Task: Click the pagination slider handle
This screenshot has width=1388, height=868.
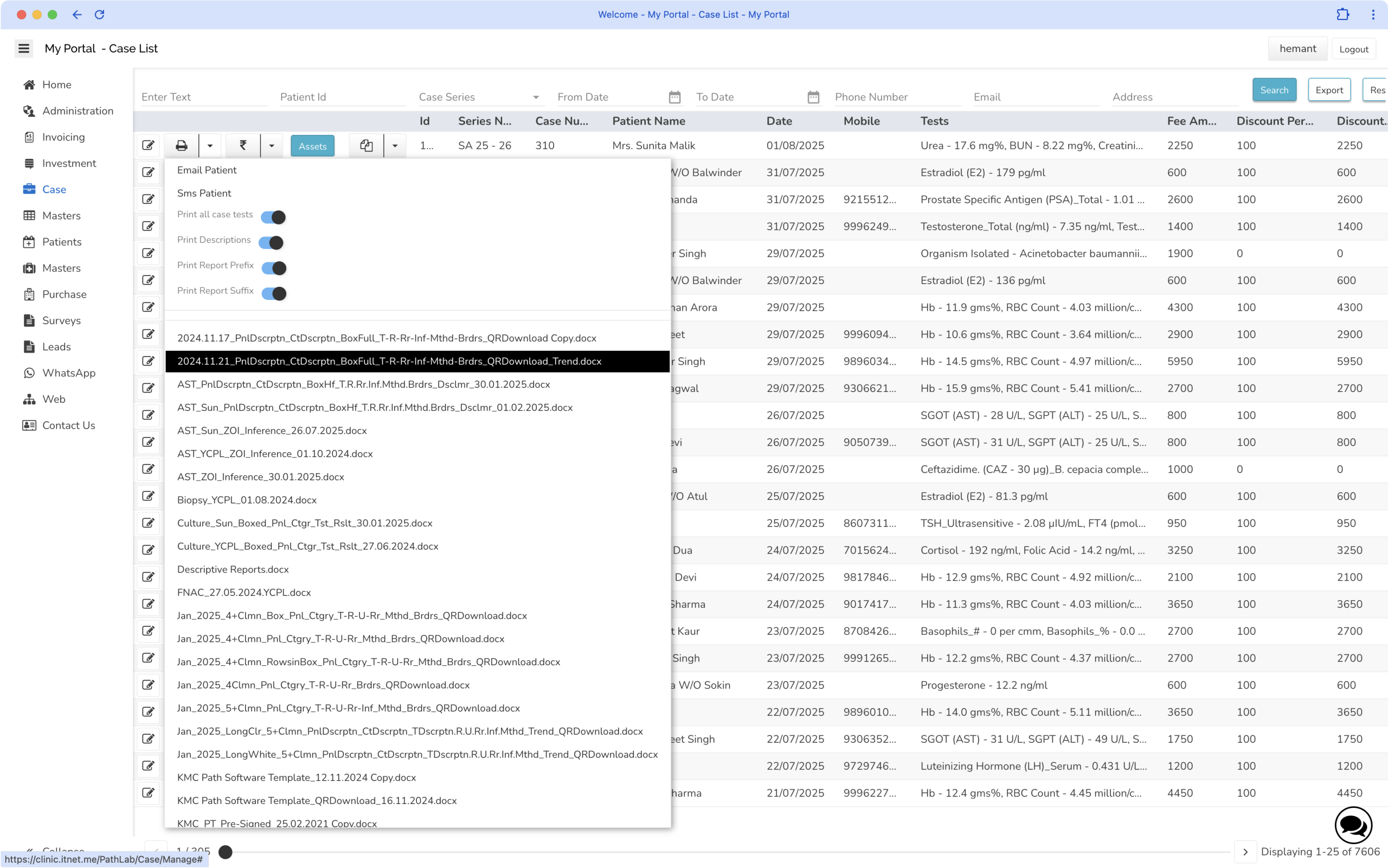Action: [226, 852]
